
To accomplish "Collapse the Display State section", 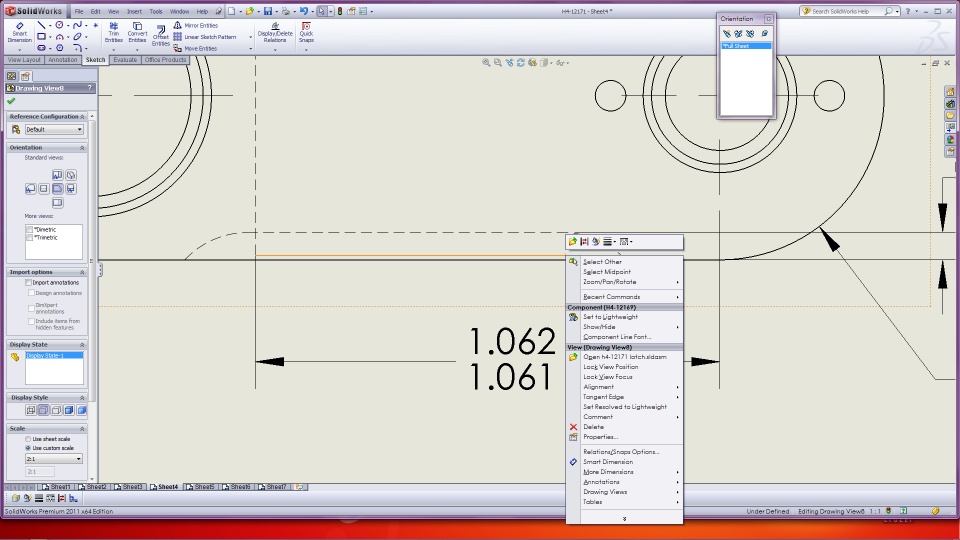I will point(81,344).
